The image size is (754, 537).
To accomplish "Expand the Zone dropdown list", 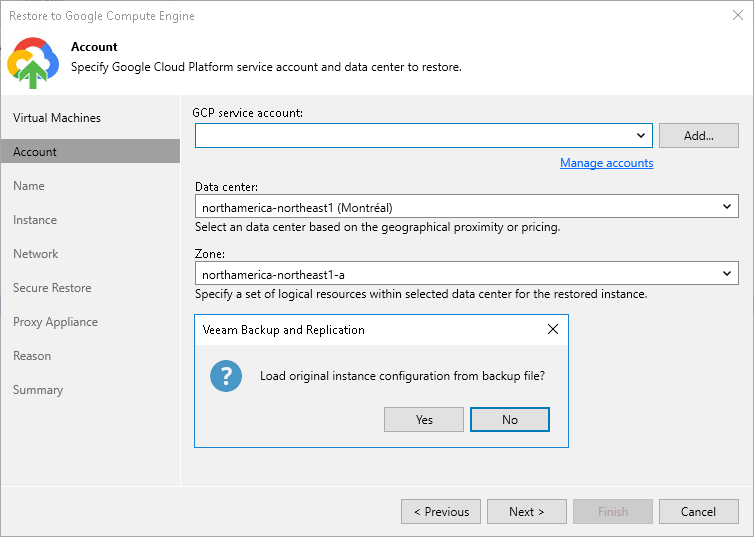I will pyautogui.click(x=727, y=274).
